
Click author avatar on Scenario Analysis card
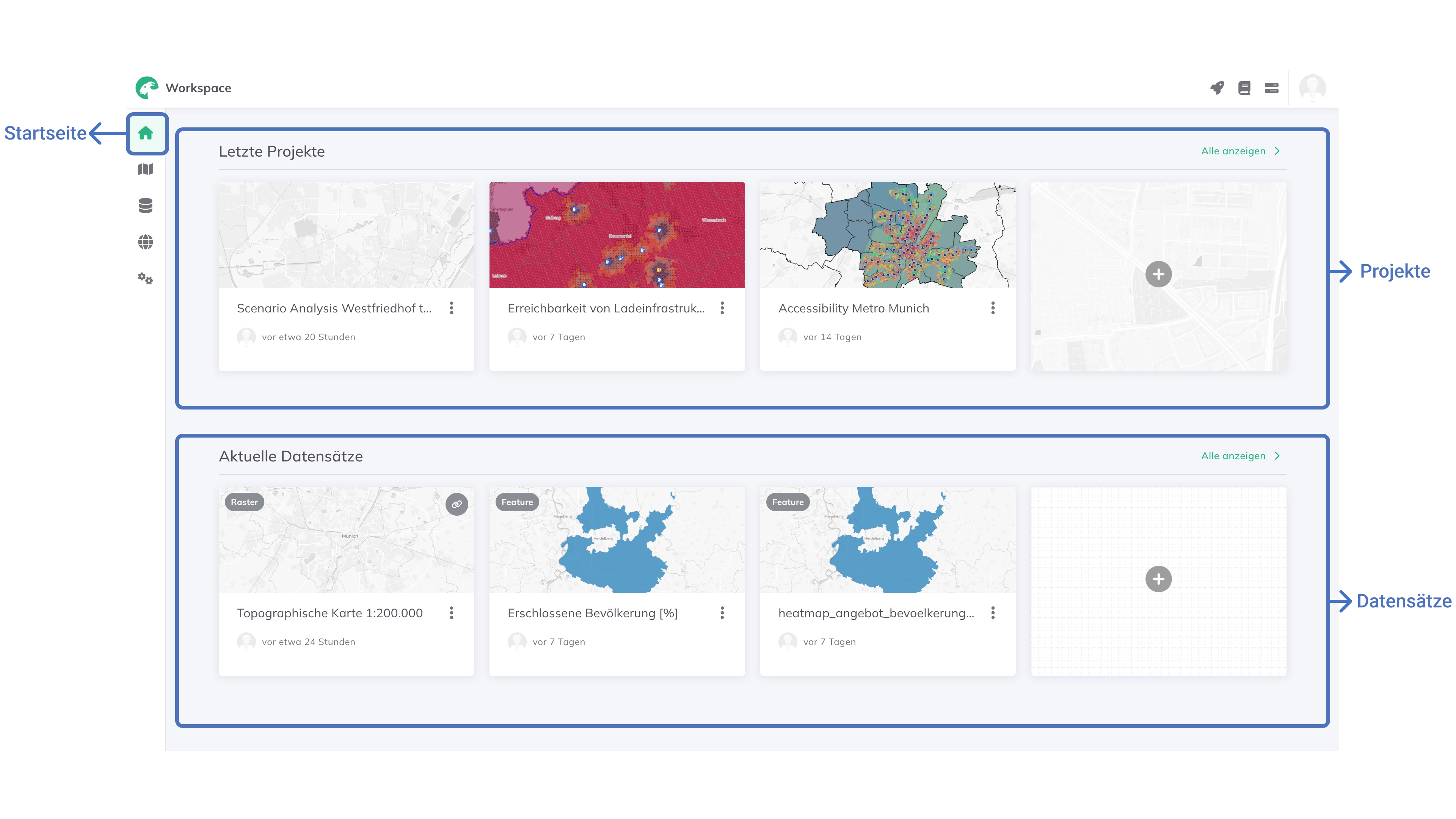246,337
